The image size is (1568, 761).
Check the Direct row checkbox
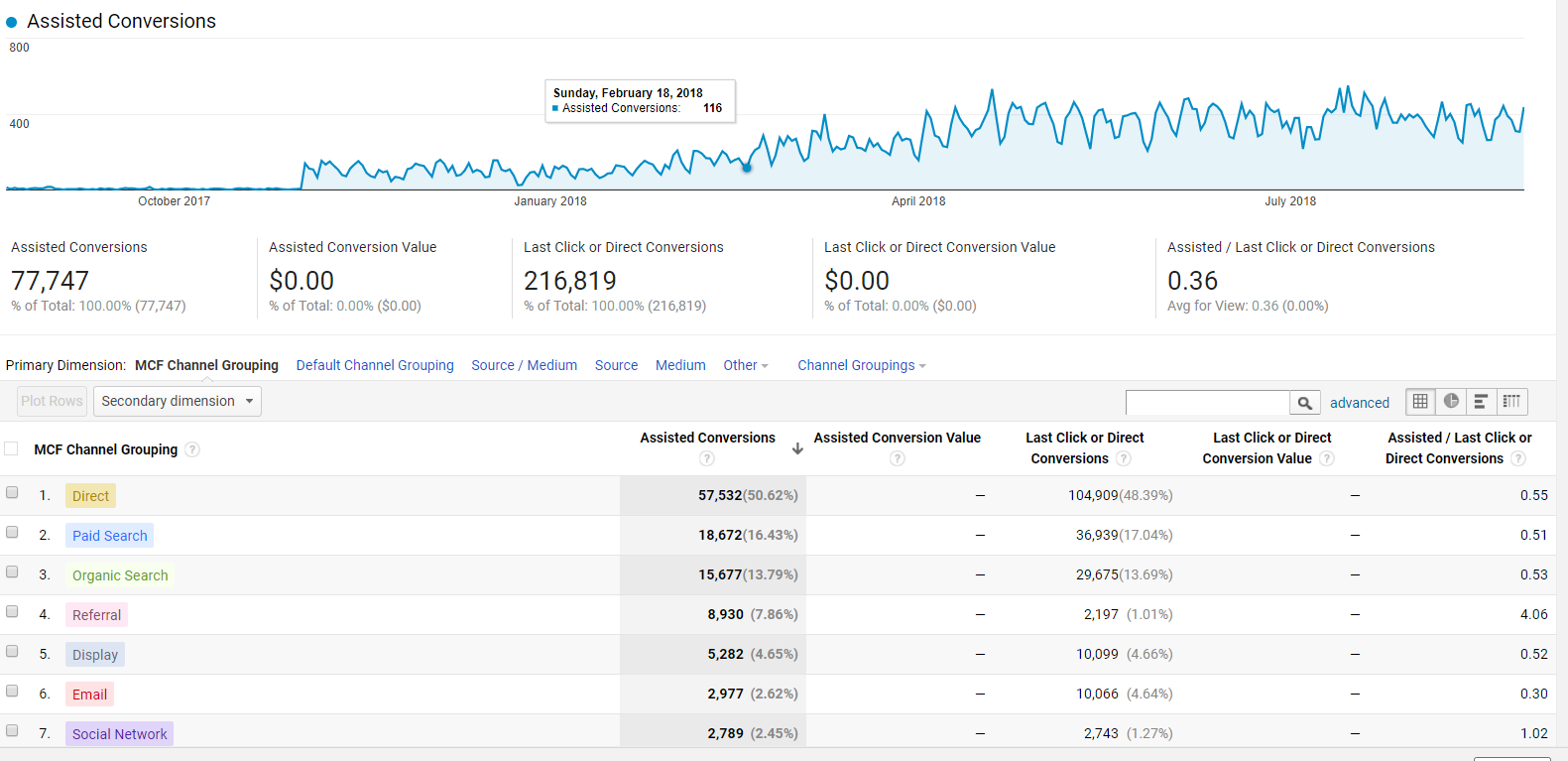tap(12, 493)
